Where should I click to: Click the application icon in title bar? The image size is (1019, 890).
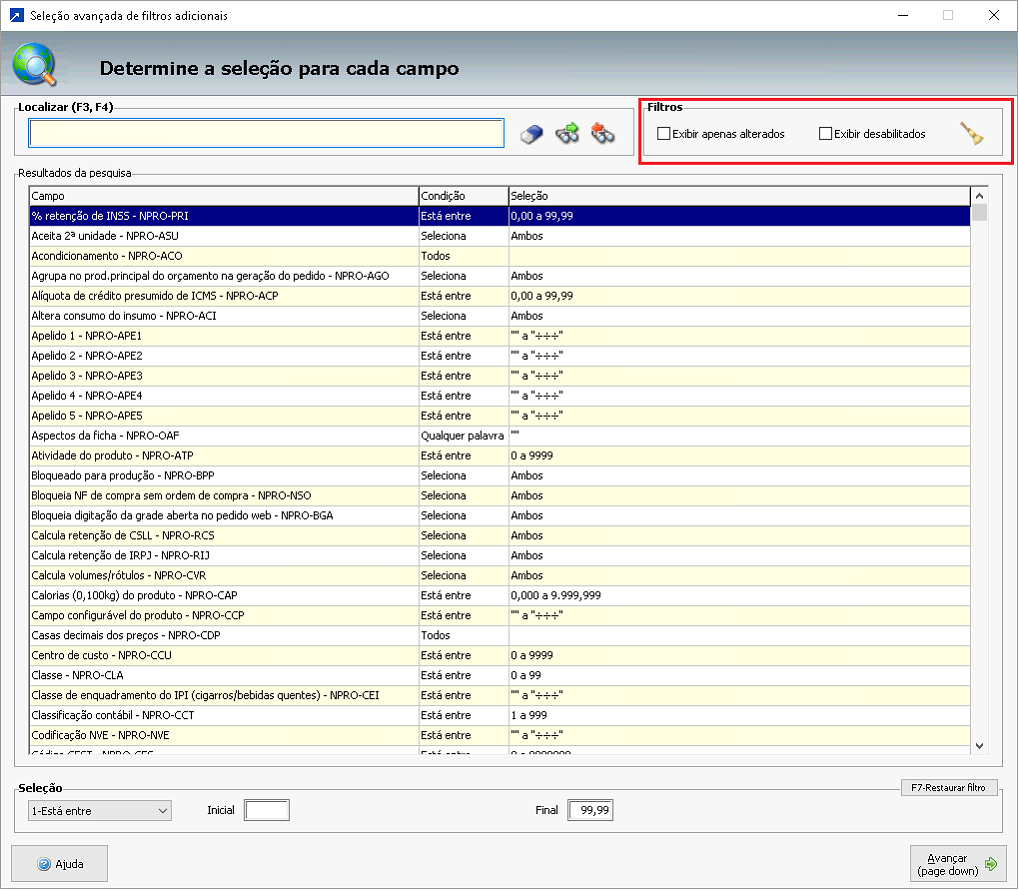15,15
